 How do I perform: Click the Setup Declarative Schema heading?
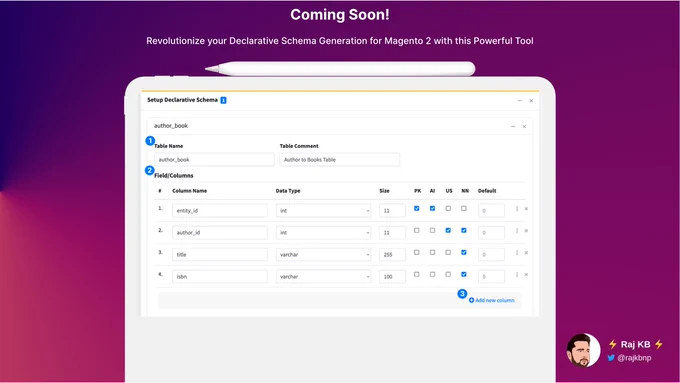(182, 100)
